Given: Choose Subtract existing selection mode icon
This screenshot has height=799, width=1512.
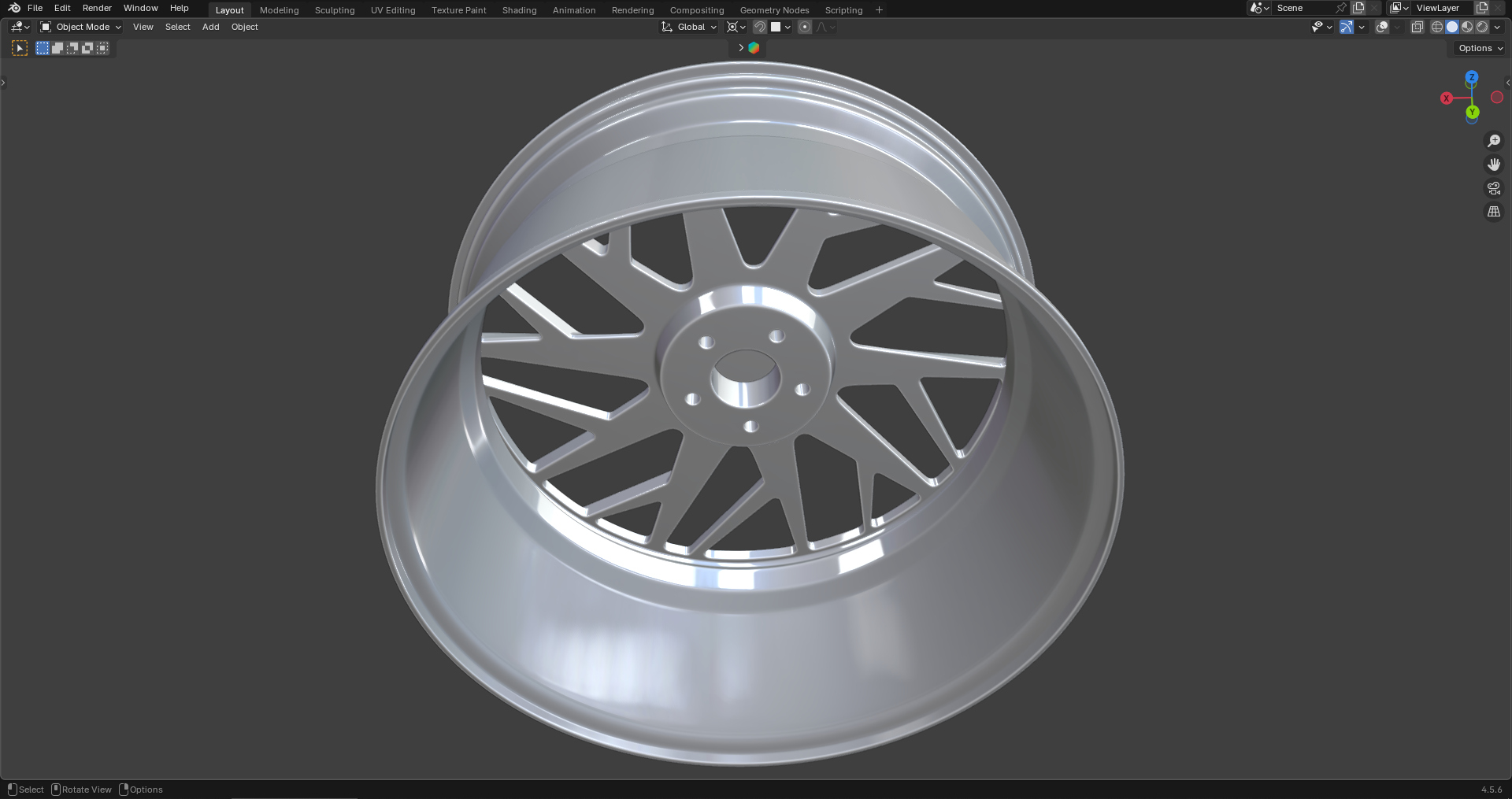Looking at the screenshot, I should 72,48.
